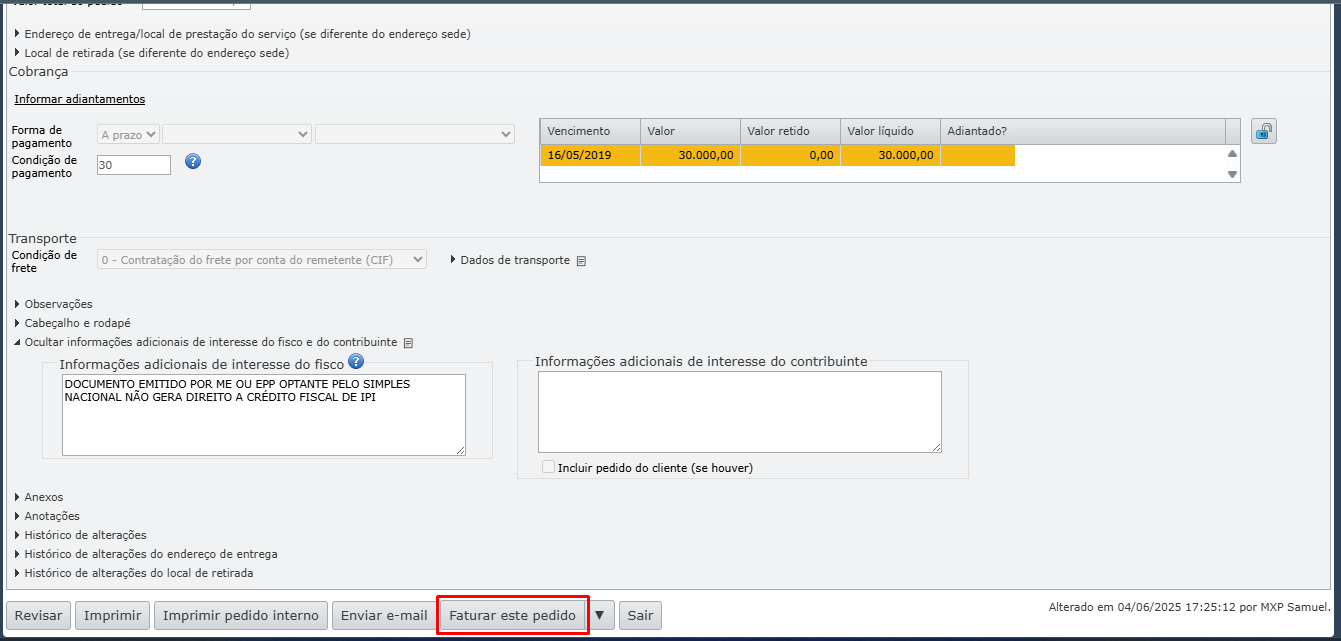Click Imprimir pedido interno button
The image size is (1341, 641).
240,615
